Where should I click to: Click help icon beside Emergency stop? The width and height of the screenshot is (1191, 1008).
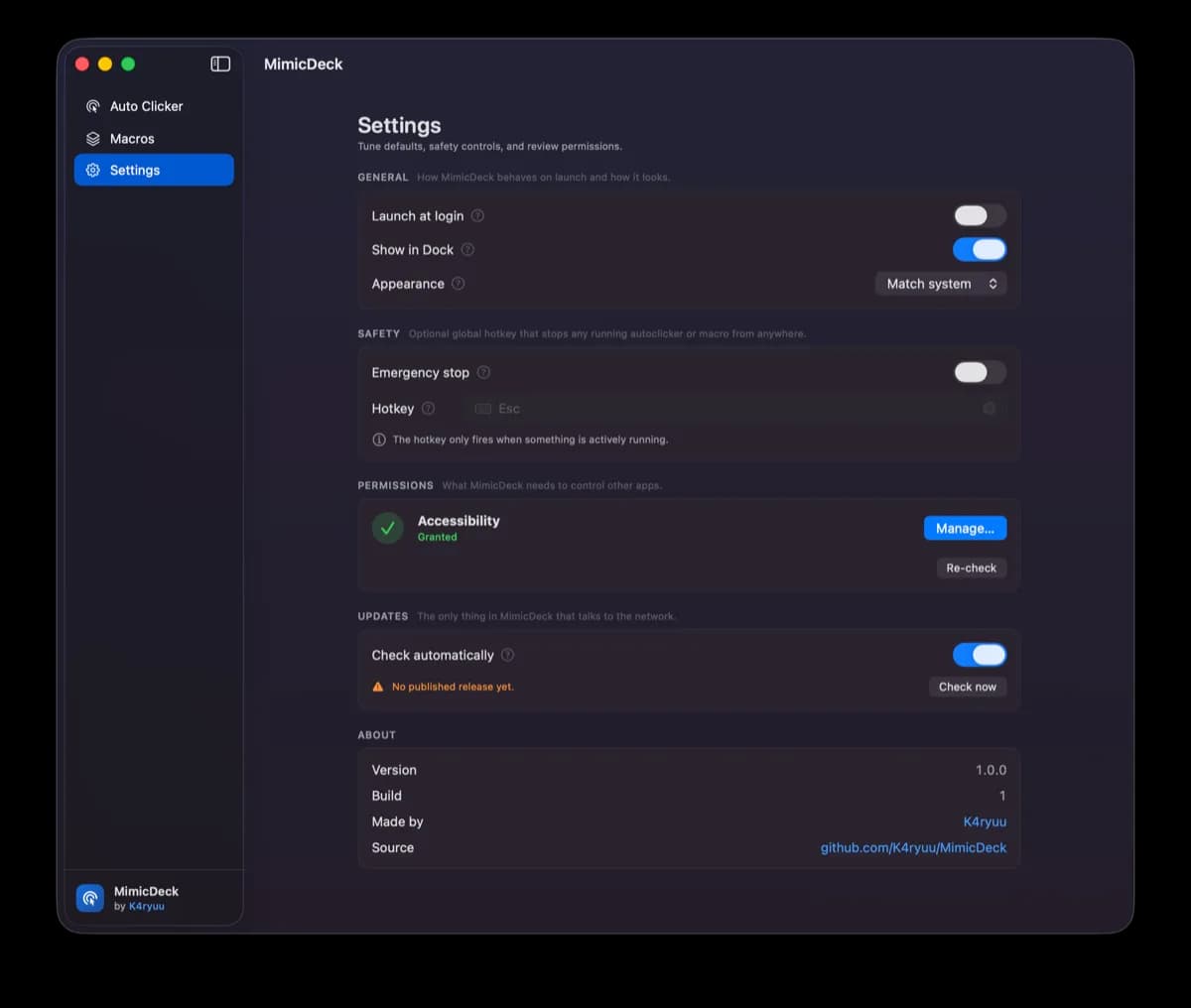click(x=483, y=372)
